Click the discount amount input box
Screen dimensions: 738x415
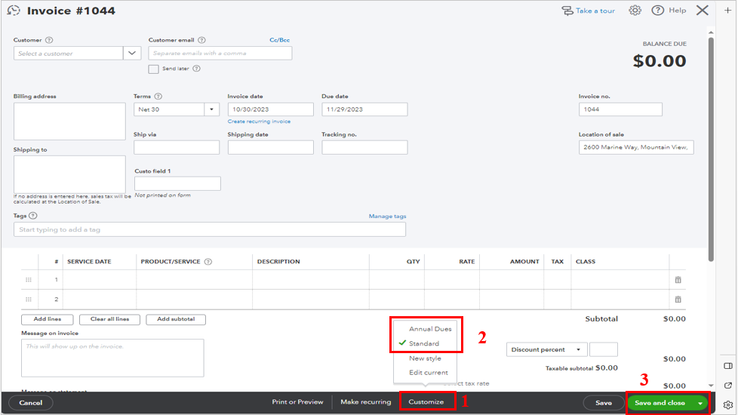(x=603, y=350)
